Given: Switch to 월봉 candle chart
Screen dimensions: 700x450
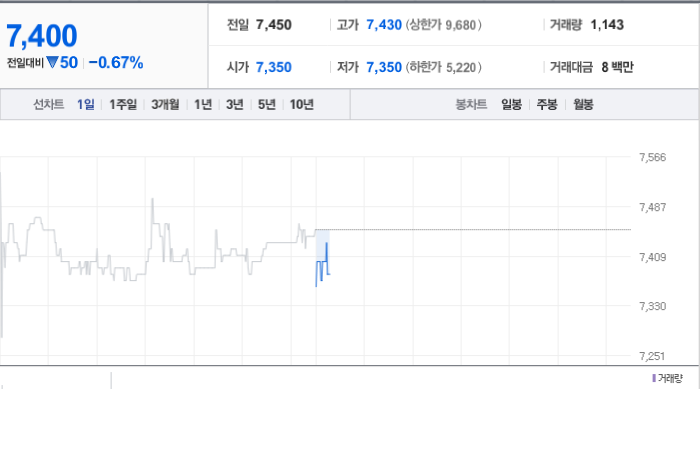Looking at the screenshot, I should click(583, 104).
